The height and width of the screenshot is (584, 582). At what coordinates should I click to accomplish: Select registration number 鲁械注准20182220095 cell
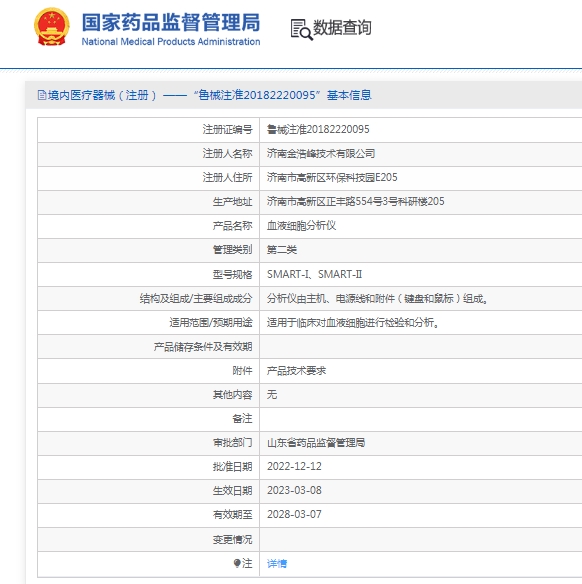(318, 130)
